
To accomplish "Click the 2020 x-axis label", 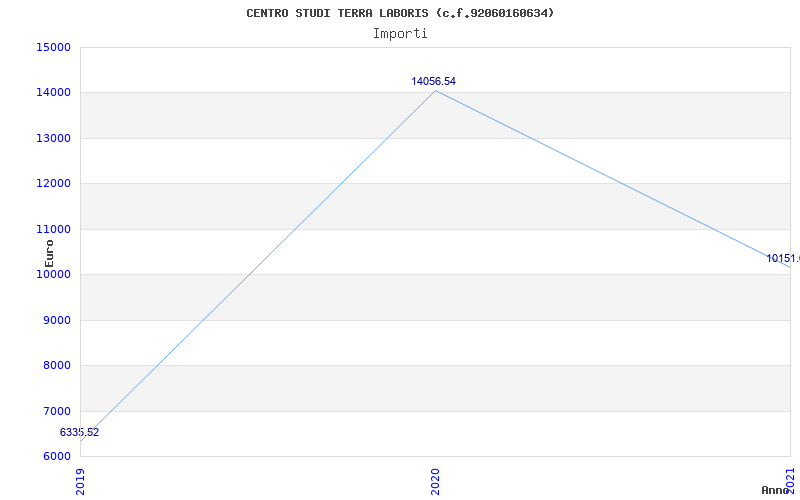I will coord(435,481).
